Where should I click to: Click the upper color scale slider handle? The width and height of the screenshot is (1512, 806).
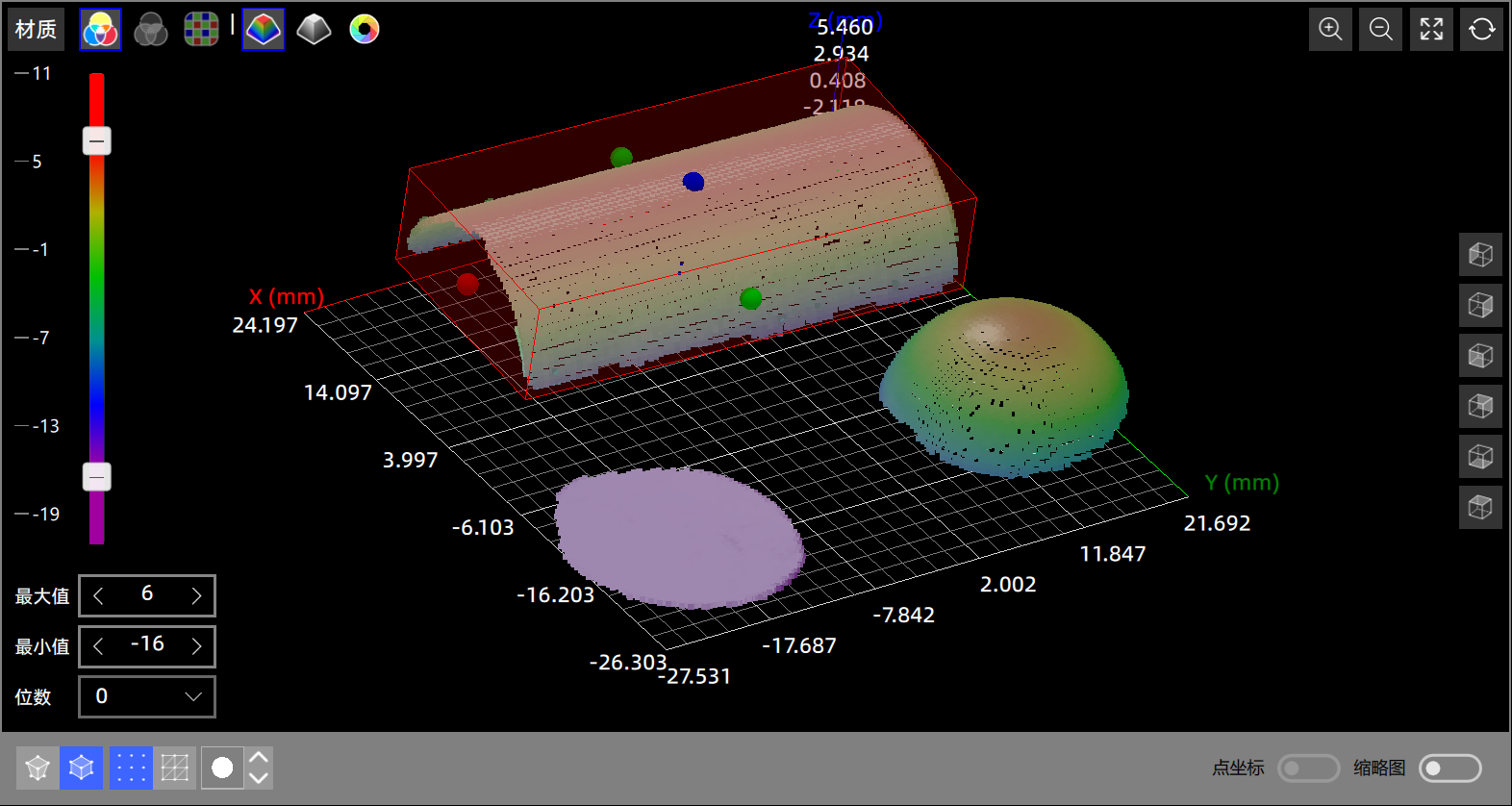(96, 141)
